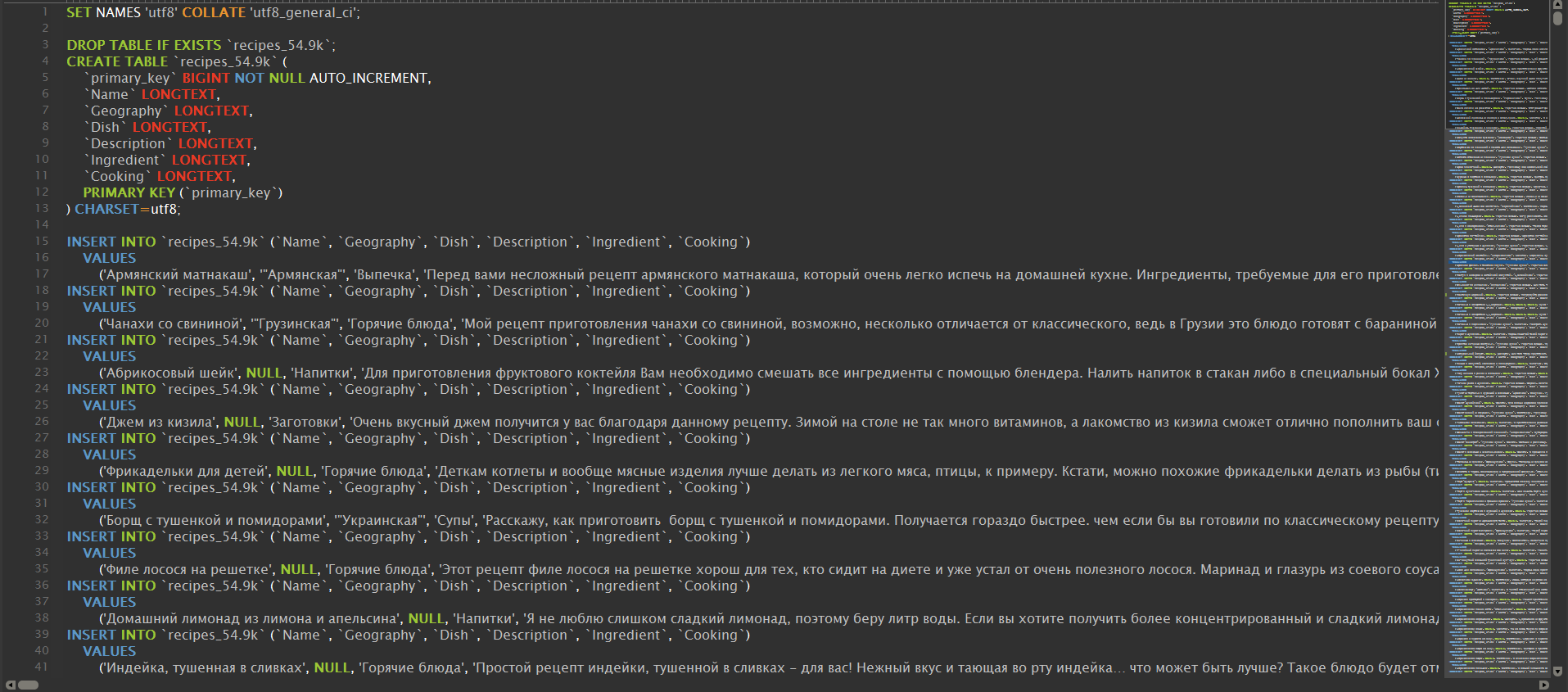Click the vertical scrollbar down arrow
Image resolution: width=1568 pixels, height=692 pixels.
1558,672
